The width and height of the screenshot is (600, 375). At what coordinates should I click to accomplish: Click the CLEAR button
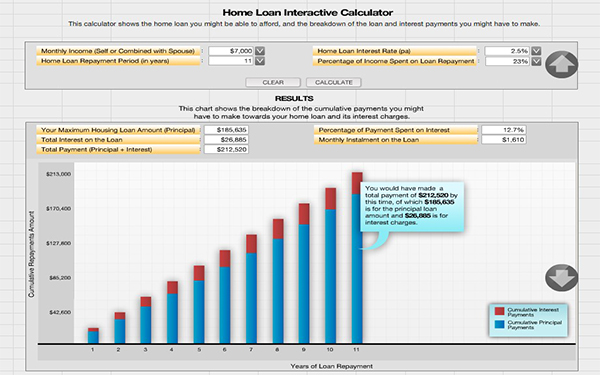point(273,82)
